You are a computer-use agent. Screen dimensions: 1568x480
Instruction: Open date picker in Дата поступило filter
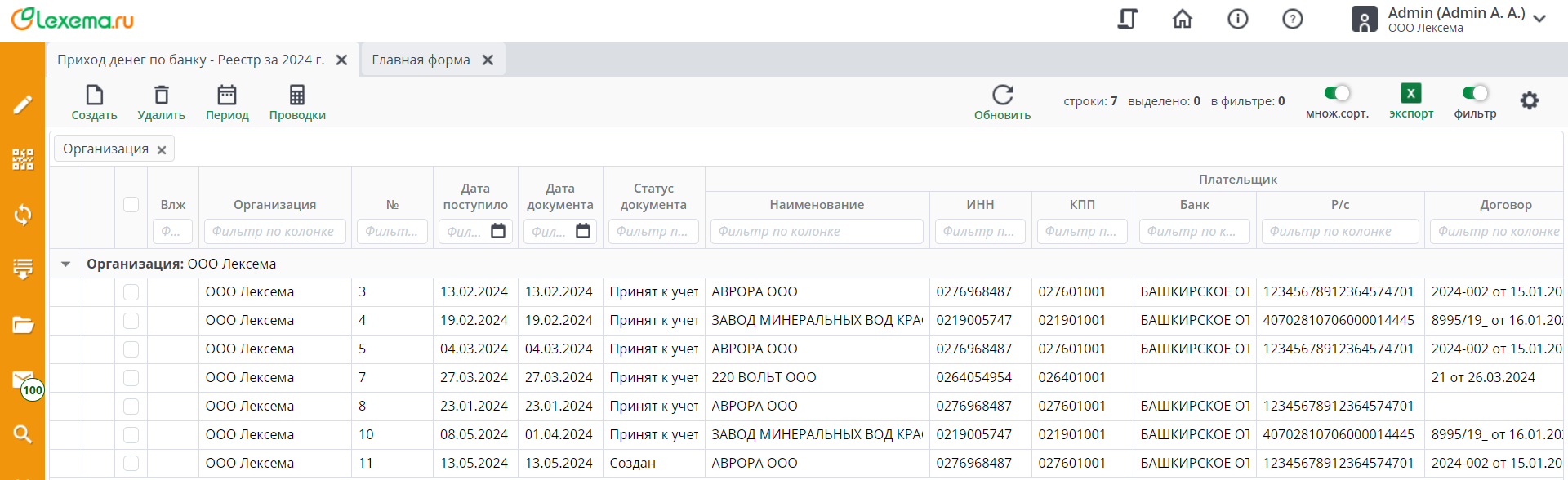498,232
